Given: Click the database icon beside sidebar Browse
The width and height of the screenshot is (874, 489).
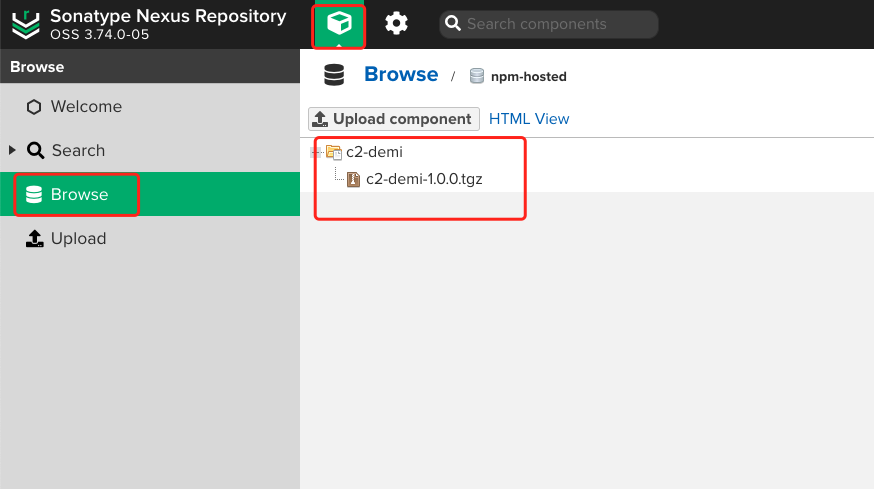Looking at the screenshot, I should [x=34, y=194].
